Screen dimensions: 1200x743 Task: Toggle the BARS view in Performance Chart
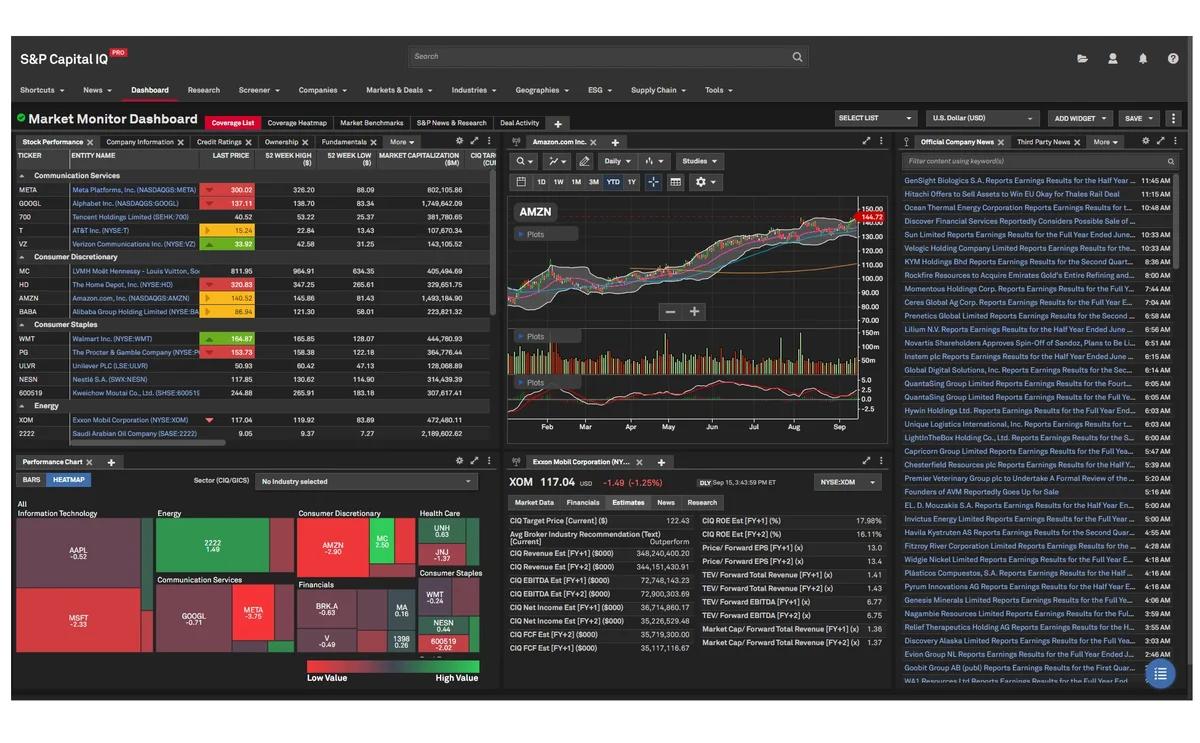pyautogui.click(x=30, y=479)
